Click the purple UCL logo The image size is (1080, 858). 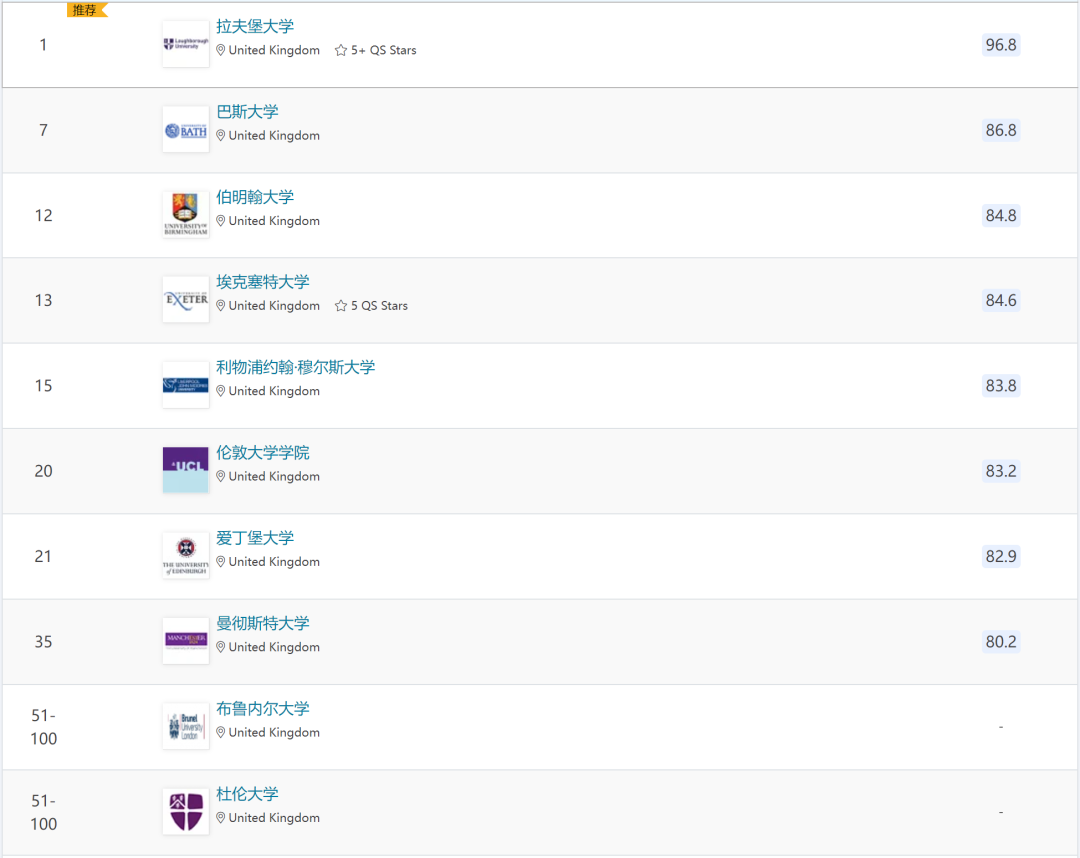pos(186,470)
